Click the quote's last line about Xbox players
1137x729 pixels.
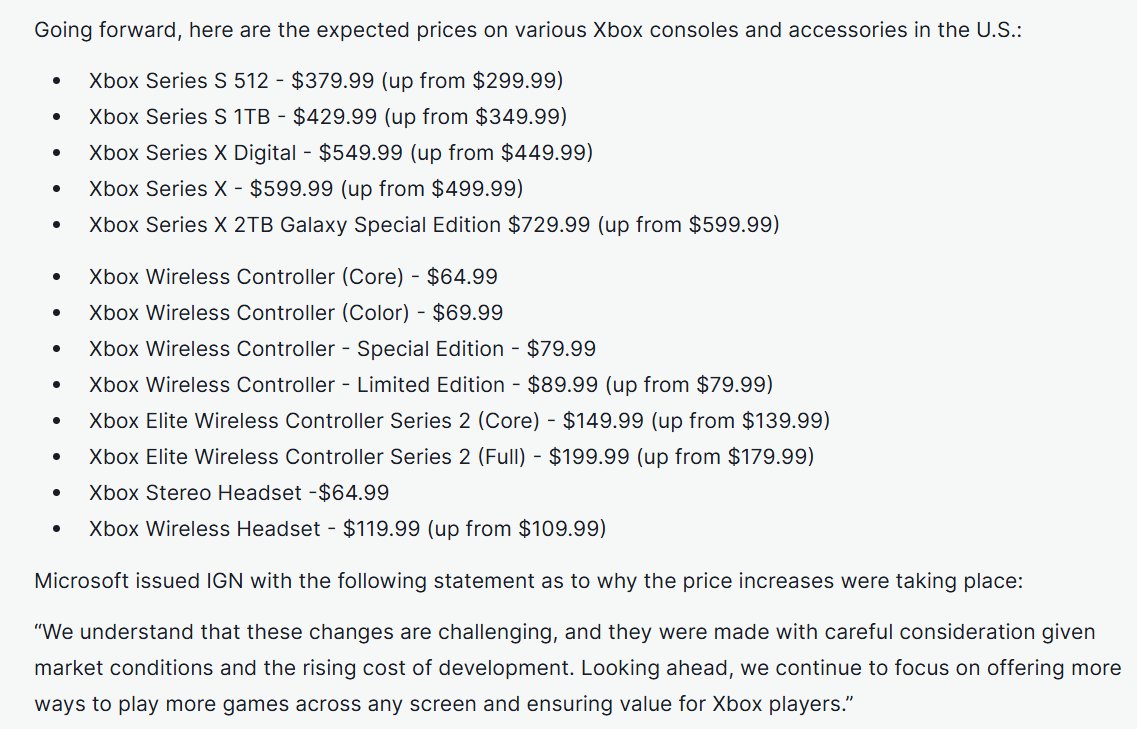click(x=445, y=704)
